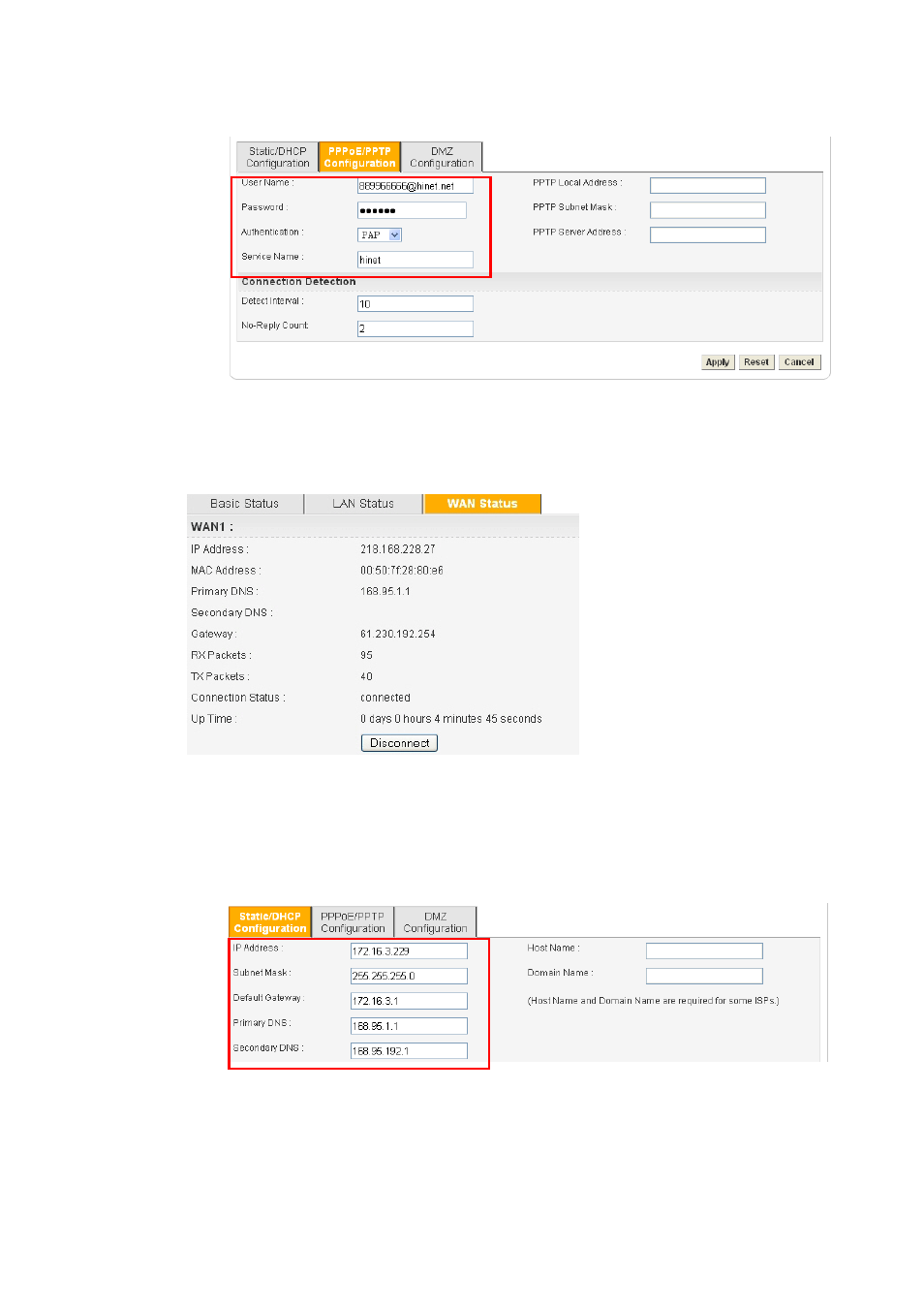Focus the User Name field
The height and width of the screenshot is (1308, 924).
point(416,185)
